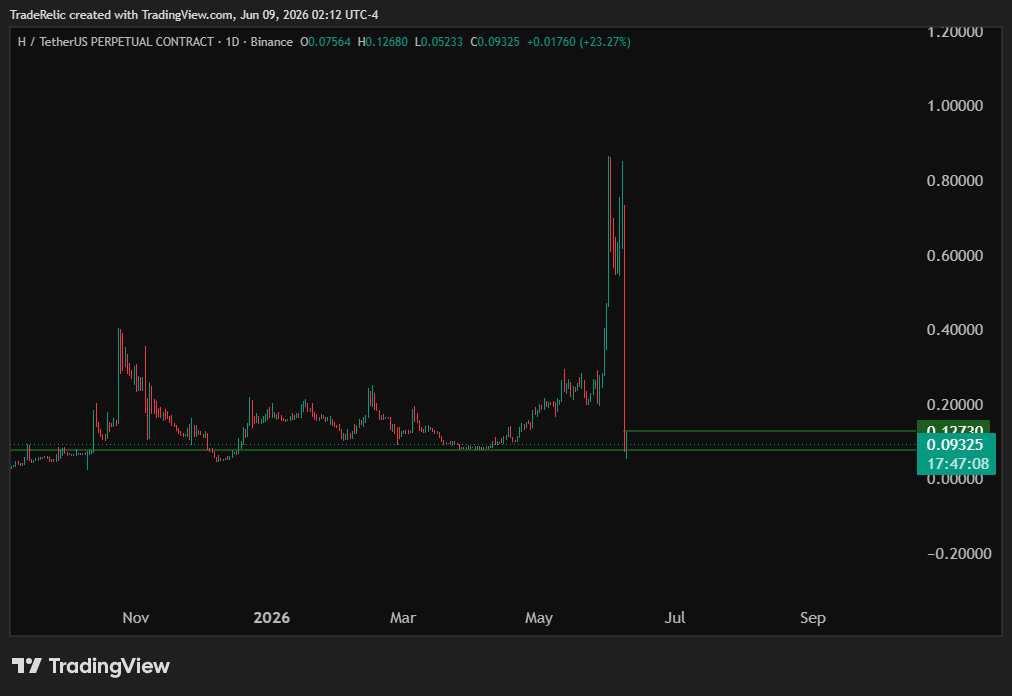Click the 2026 label on time axis
This screenshot has width=1012, height=696.
click(272, 618)
